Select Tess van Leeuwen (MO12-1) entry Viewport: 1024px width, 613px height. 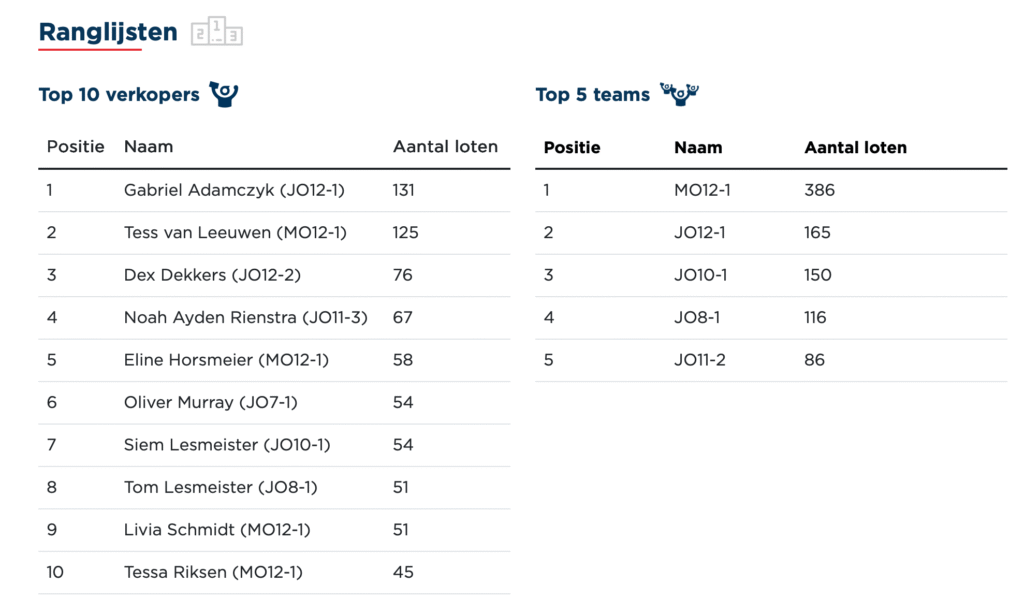[x=235, y=233]
